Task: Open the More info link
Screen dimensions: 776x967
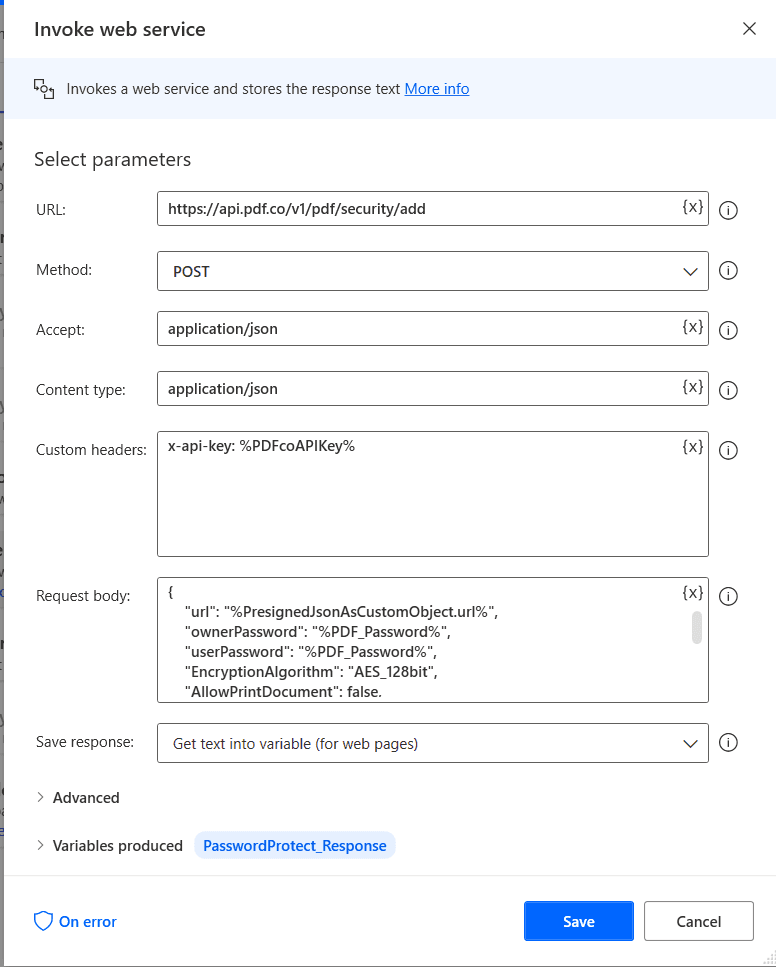Action: pos(436,89)
